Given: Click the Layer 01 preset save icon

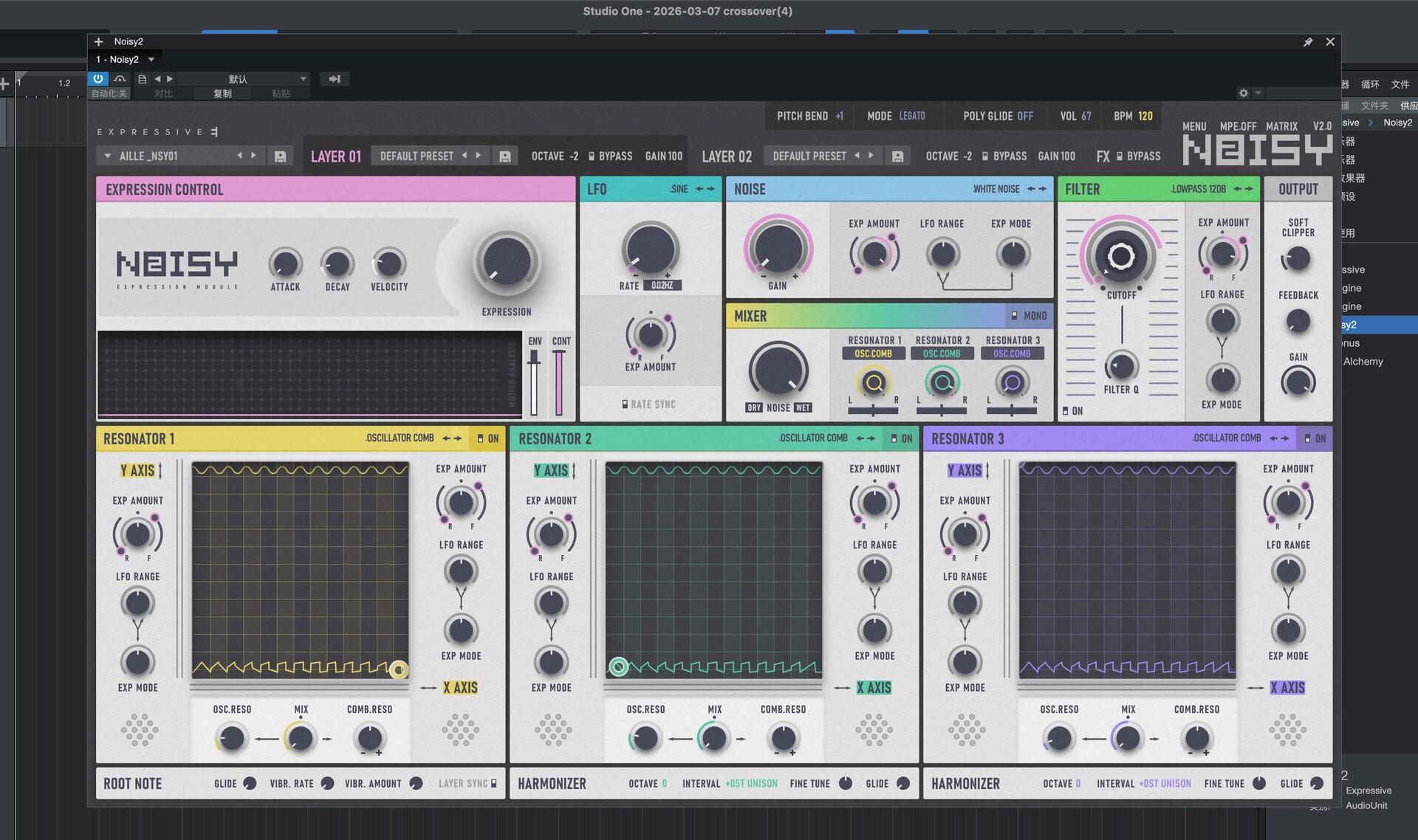Looking at the screenshot, I should 505,156.
